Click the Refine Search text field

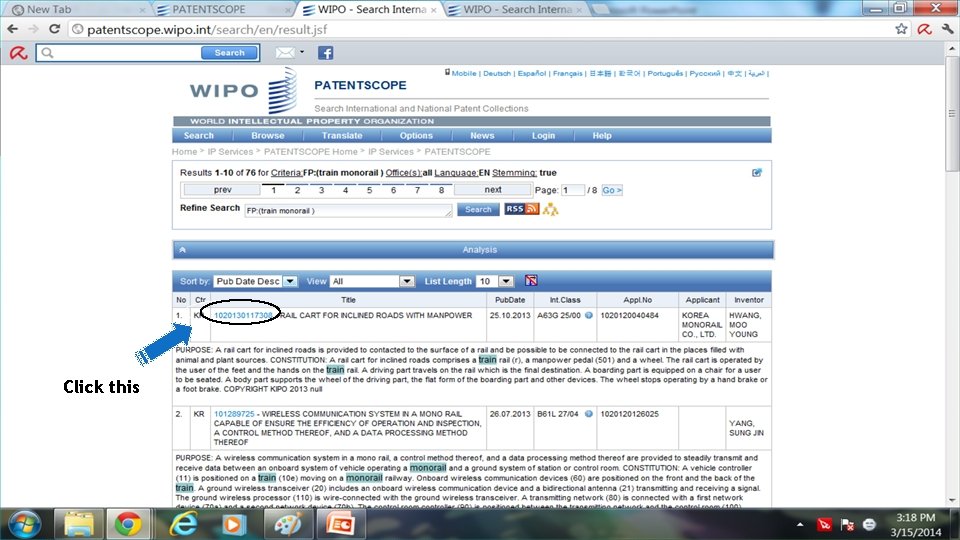pyautogui.click(x=348, y=211)
